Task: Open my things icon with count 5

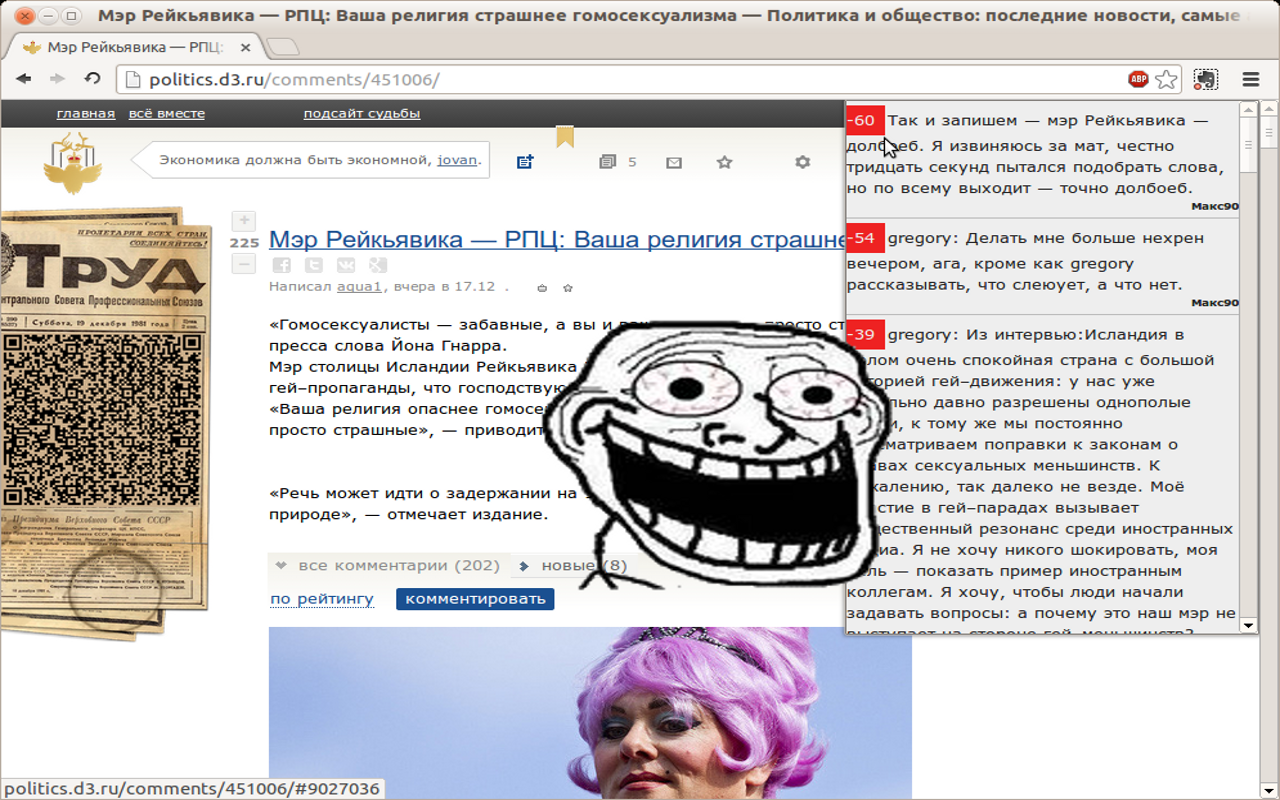Action: pos(617,162)
